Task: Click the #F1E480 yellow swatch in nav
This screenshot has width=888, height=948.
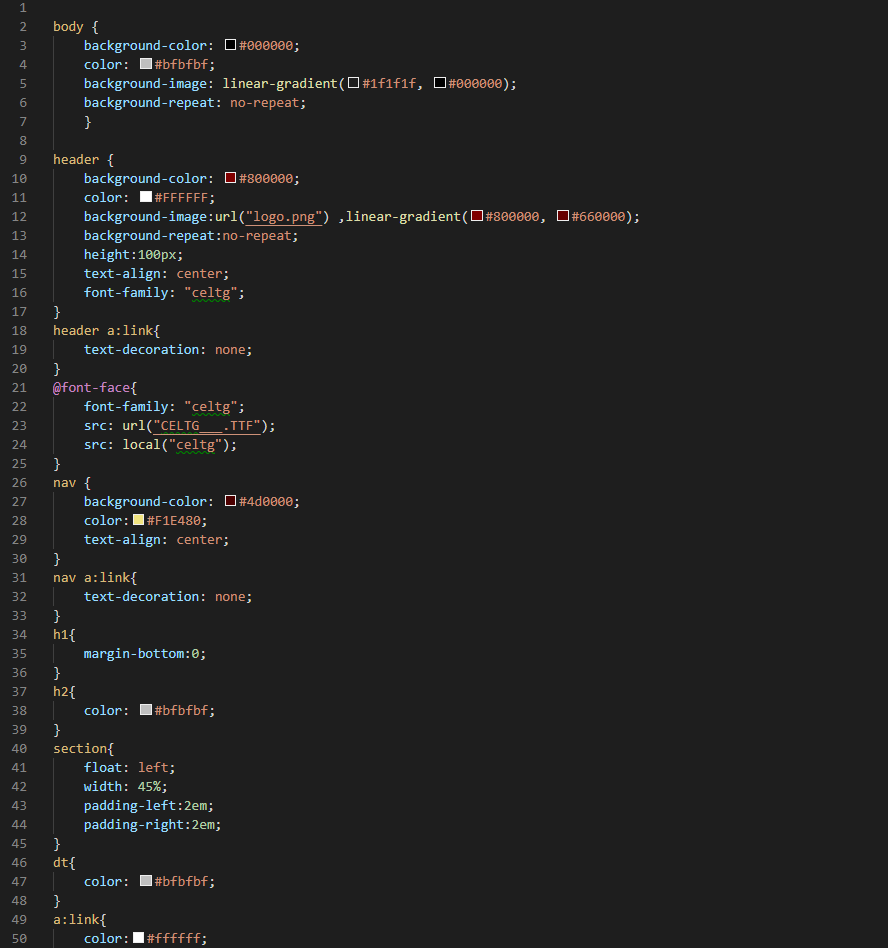Action: coord(139,520)
